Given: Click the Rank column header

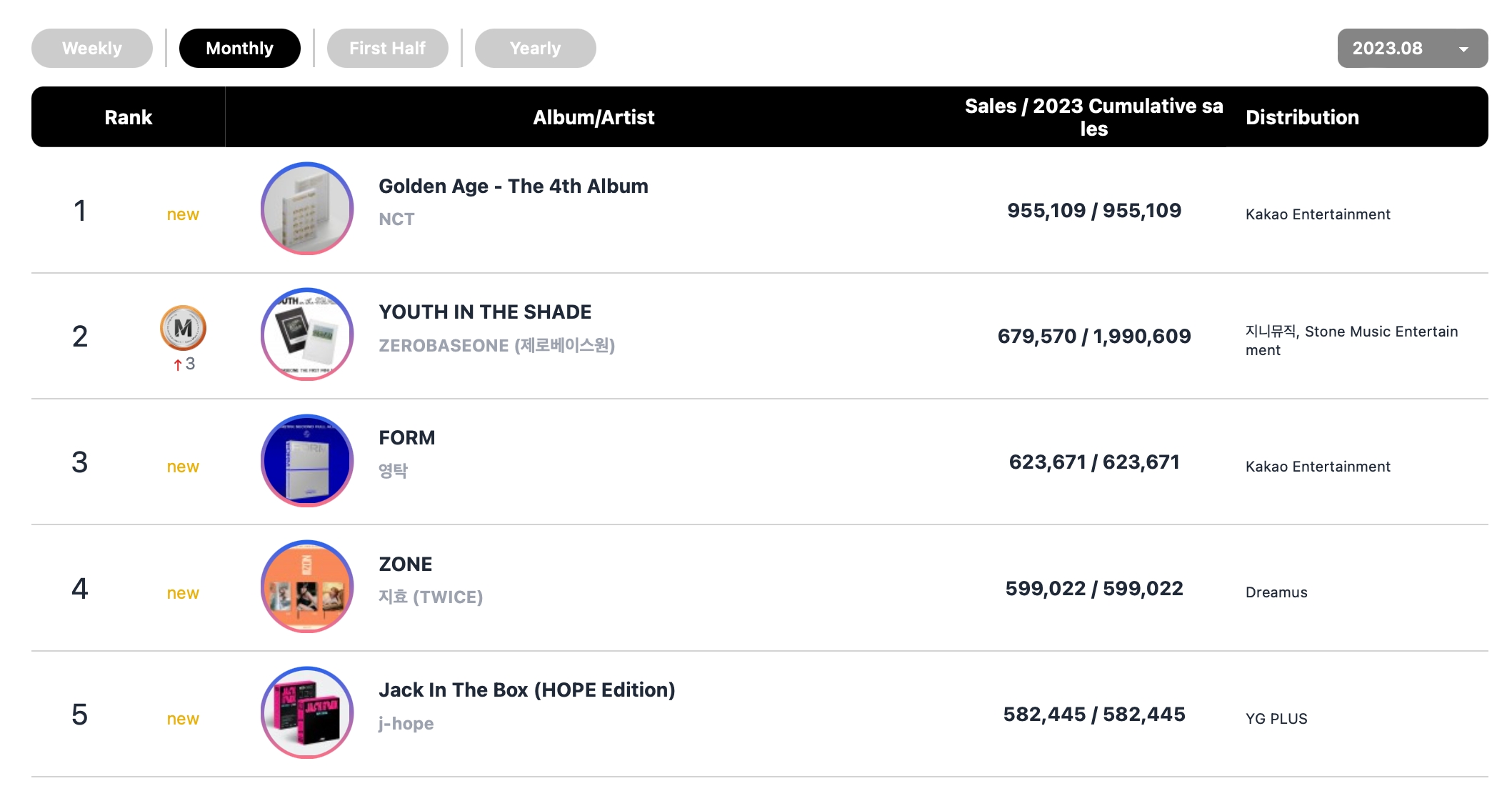Looking at the screenshot, I should tap(128, 117).
